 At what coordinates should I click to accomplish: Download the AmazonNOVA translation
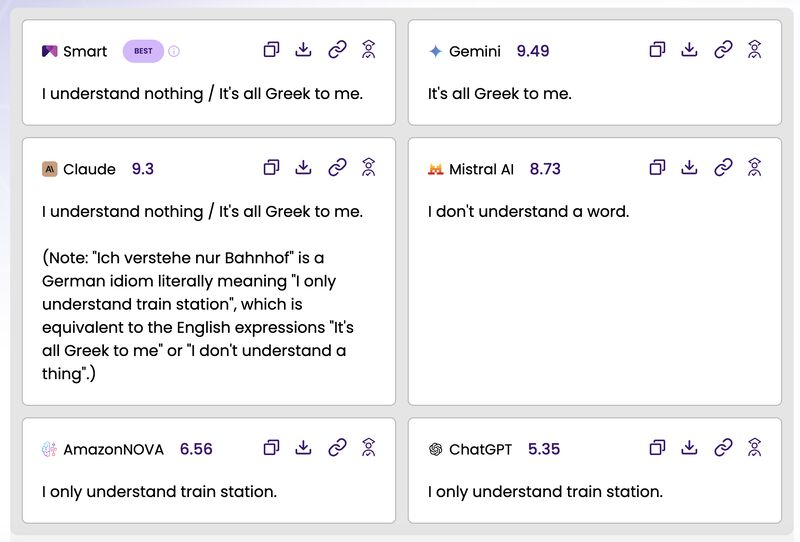304,448
